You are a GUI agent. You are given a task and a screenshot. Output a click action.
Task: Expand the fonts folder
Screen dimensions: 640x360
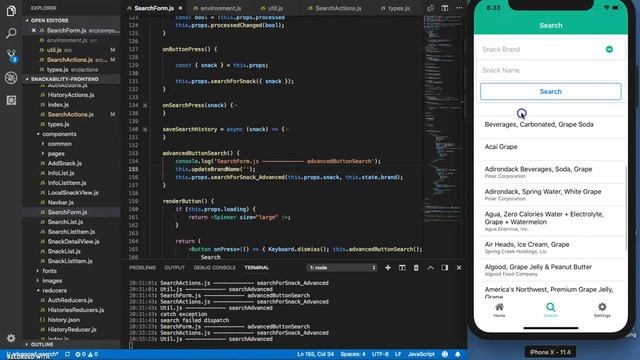[38, 271]
